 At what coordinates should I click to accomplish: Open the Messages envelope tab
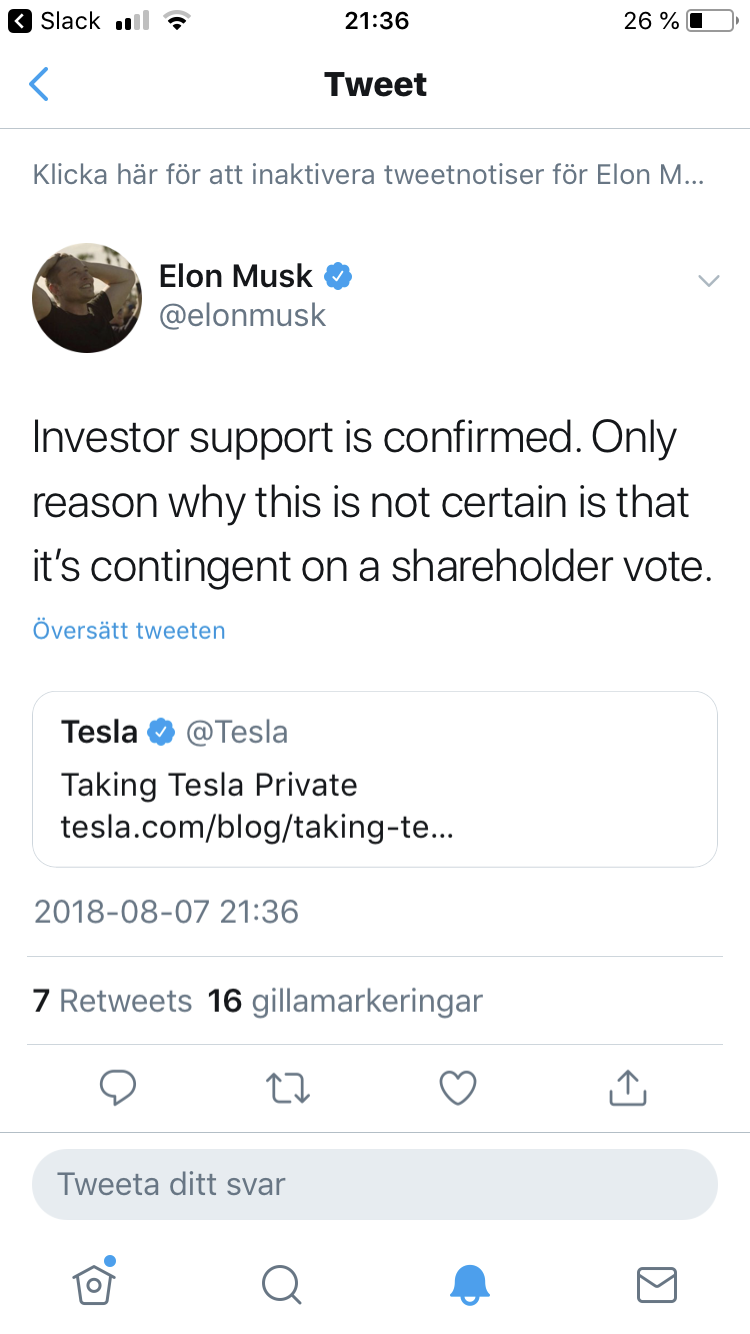[657, 1284]
